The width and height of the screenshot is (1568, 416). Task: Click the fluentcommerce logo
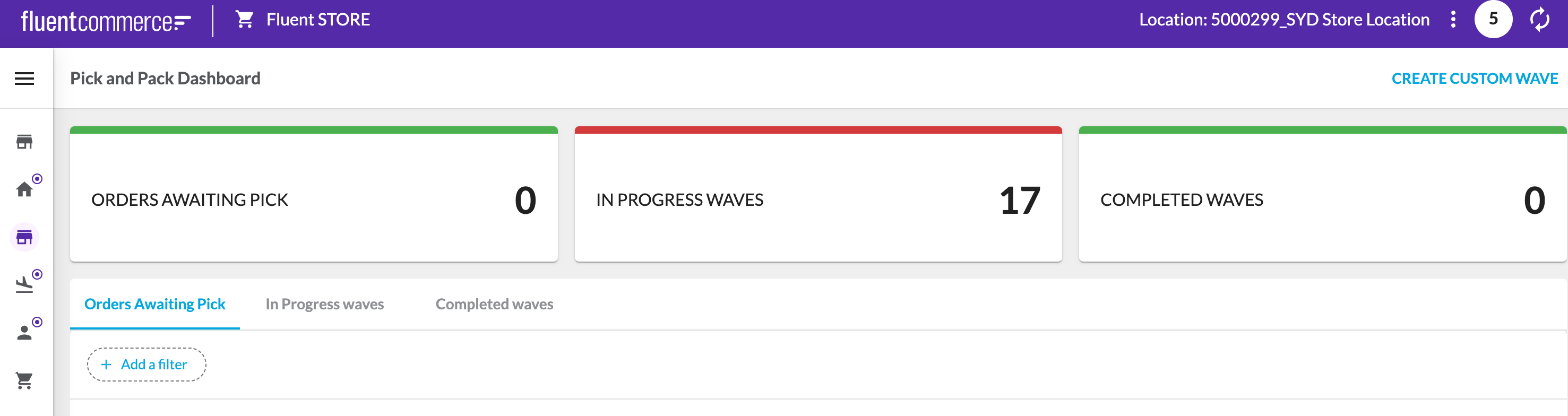[x=104, y=19]
